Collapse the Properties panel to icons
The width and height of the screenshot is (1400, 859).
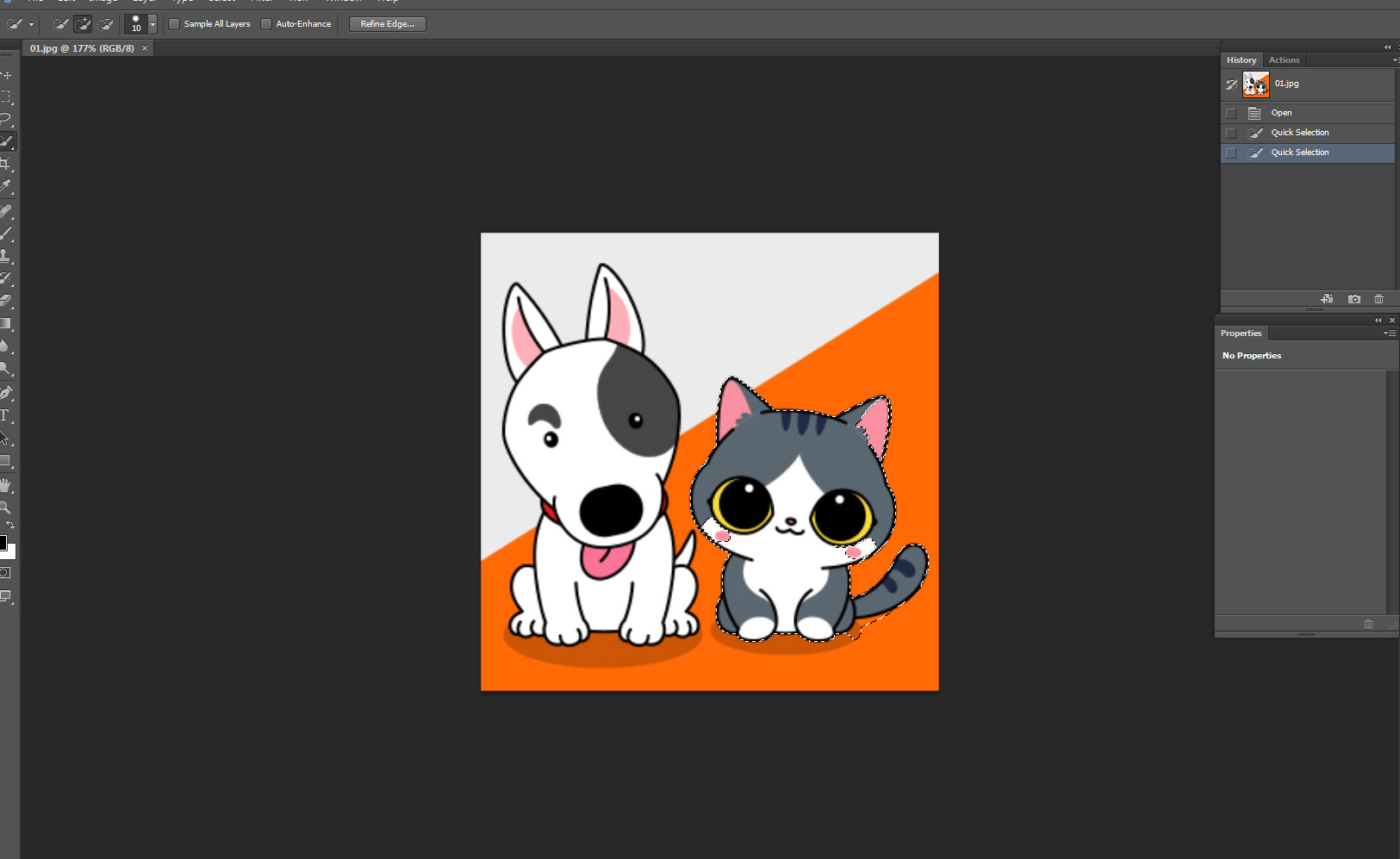pos(1378,321)
